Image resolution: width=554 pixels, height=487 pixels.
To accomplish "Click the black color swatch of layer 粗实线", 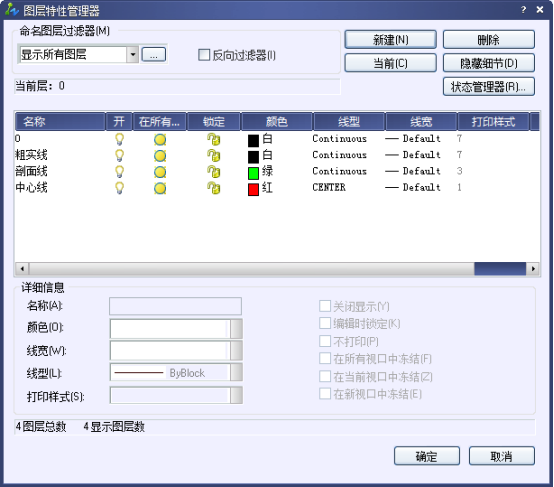I will point(253,157).
